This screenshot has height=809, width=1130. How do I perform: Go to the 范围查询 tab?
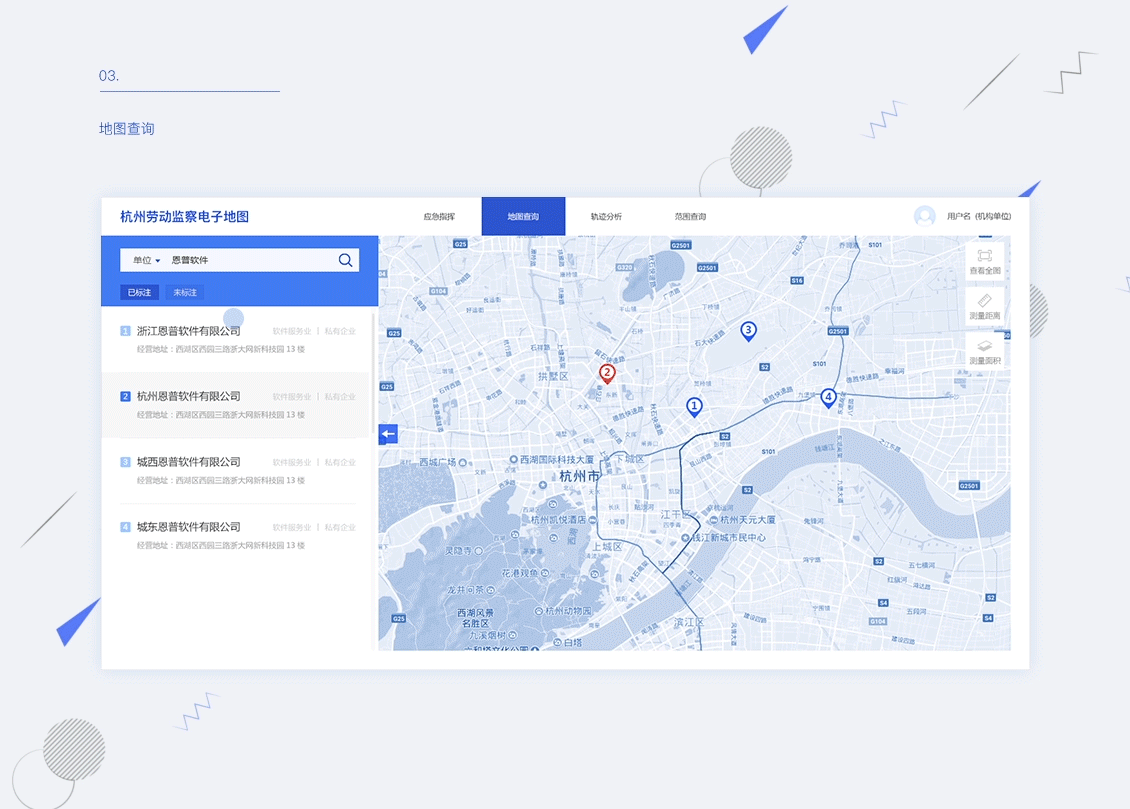(x=690, y=216)
